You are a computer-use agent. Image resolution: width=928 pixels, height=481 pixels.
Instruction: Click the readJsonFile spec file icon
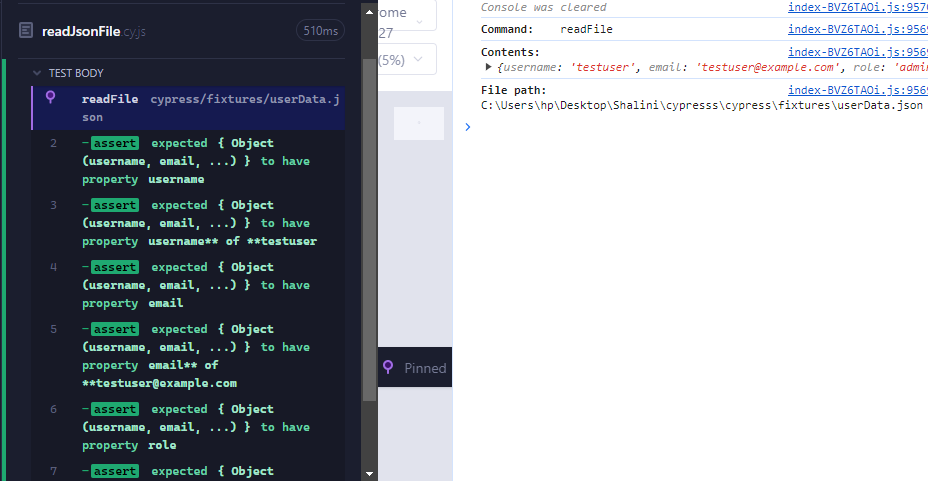[25, 30]
